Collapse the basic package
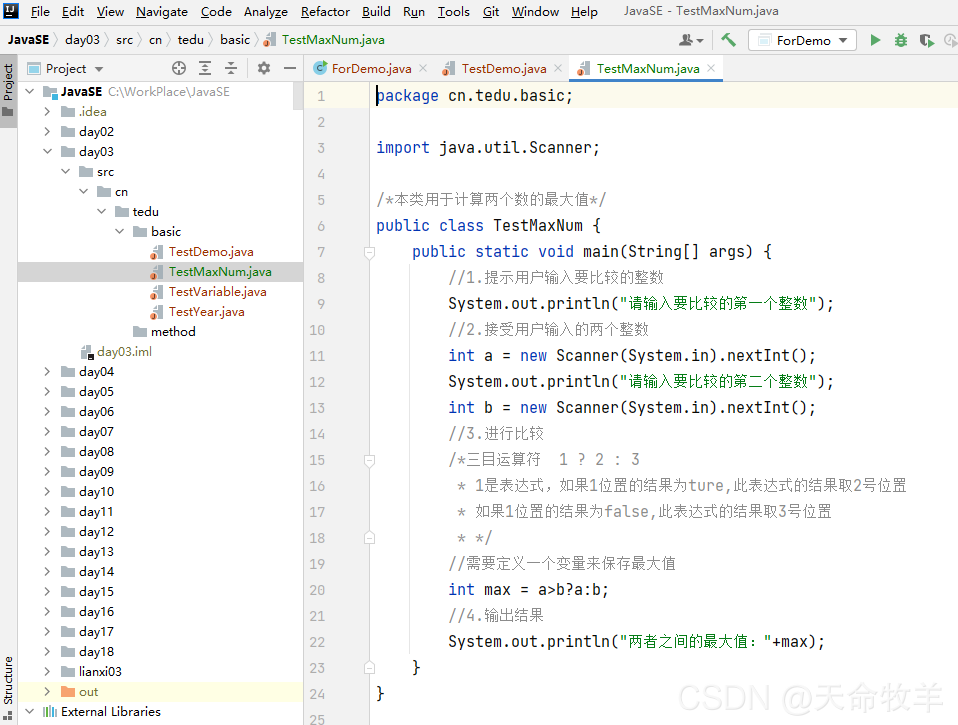Screen dimensions: 958x725 tap(120, 231)
